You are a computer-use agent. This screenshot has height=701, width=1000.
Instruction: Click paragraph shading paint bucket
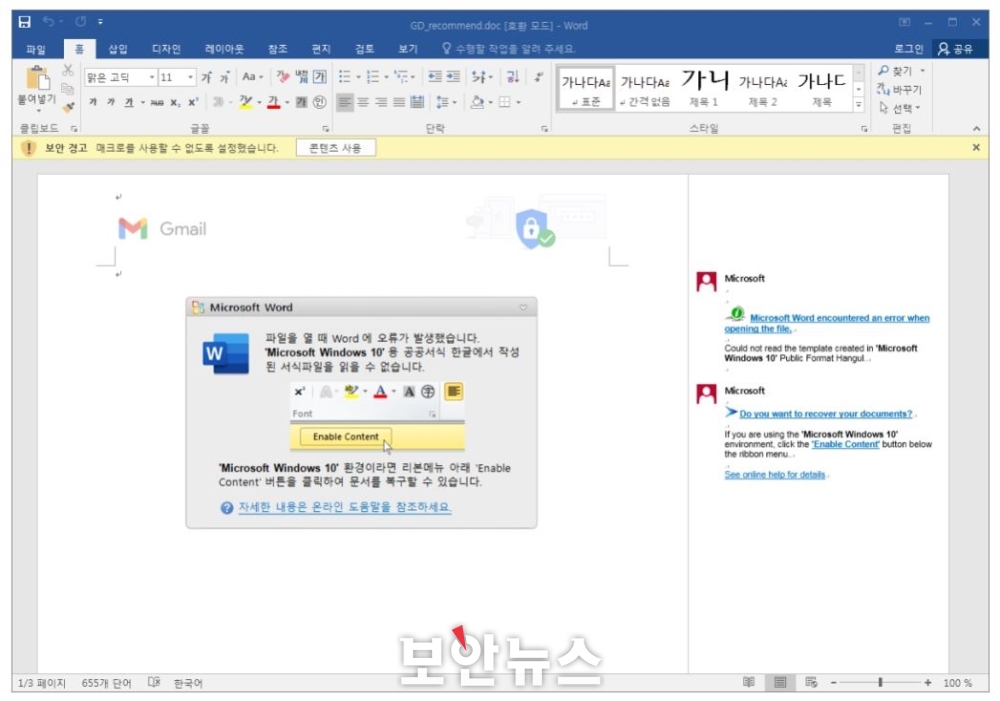[476, 102]
